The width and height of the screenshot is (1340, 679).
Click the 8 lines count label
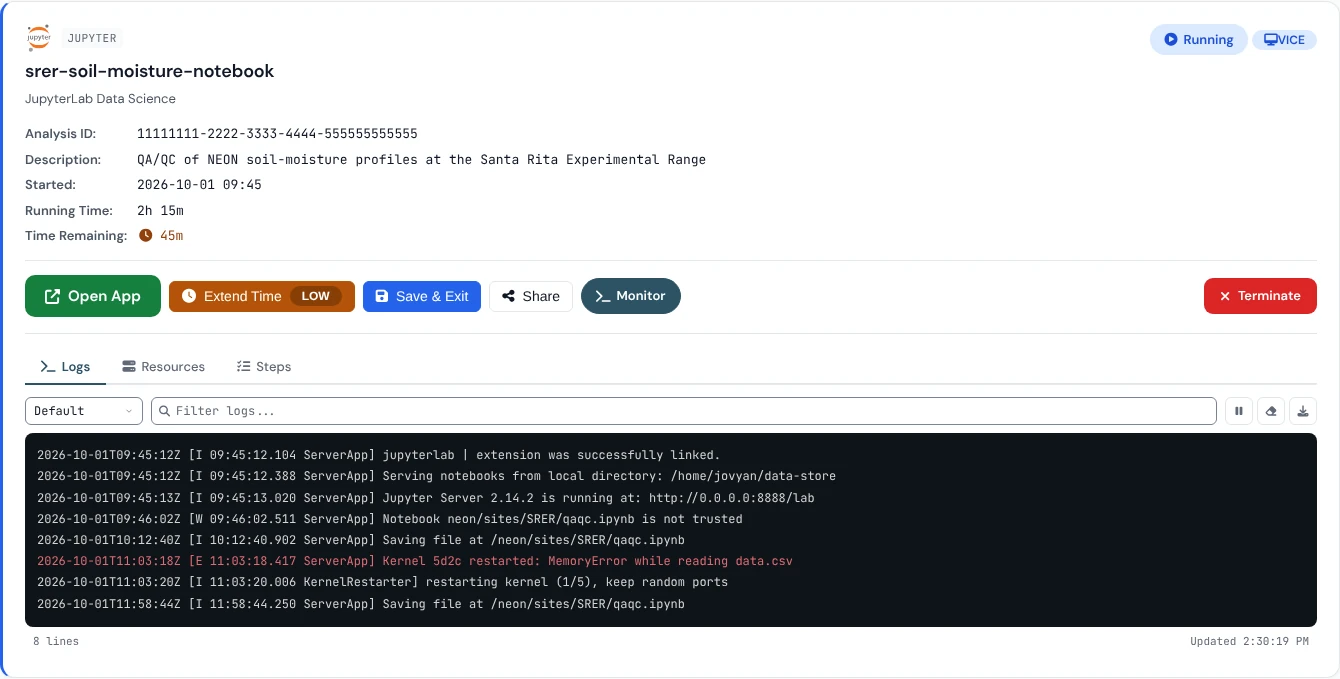tap(56, 641)
